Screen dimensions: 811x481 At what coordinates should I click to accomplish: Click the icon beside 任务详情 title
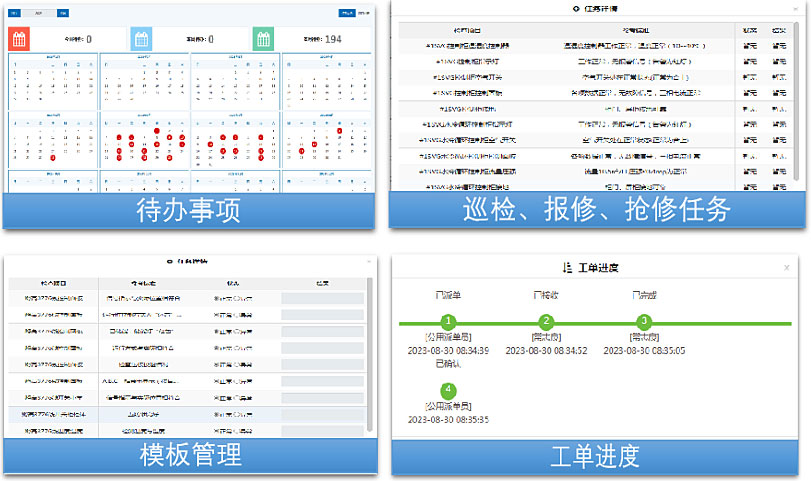click(x=576, y=9)
